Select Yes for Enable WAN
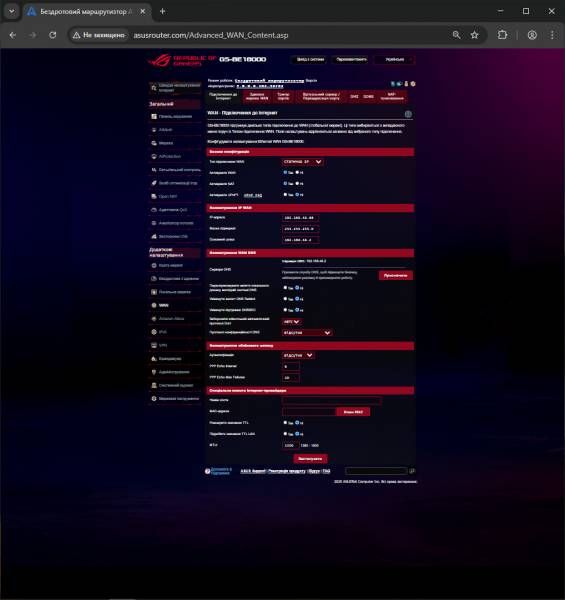 tap(285, 173)
